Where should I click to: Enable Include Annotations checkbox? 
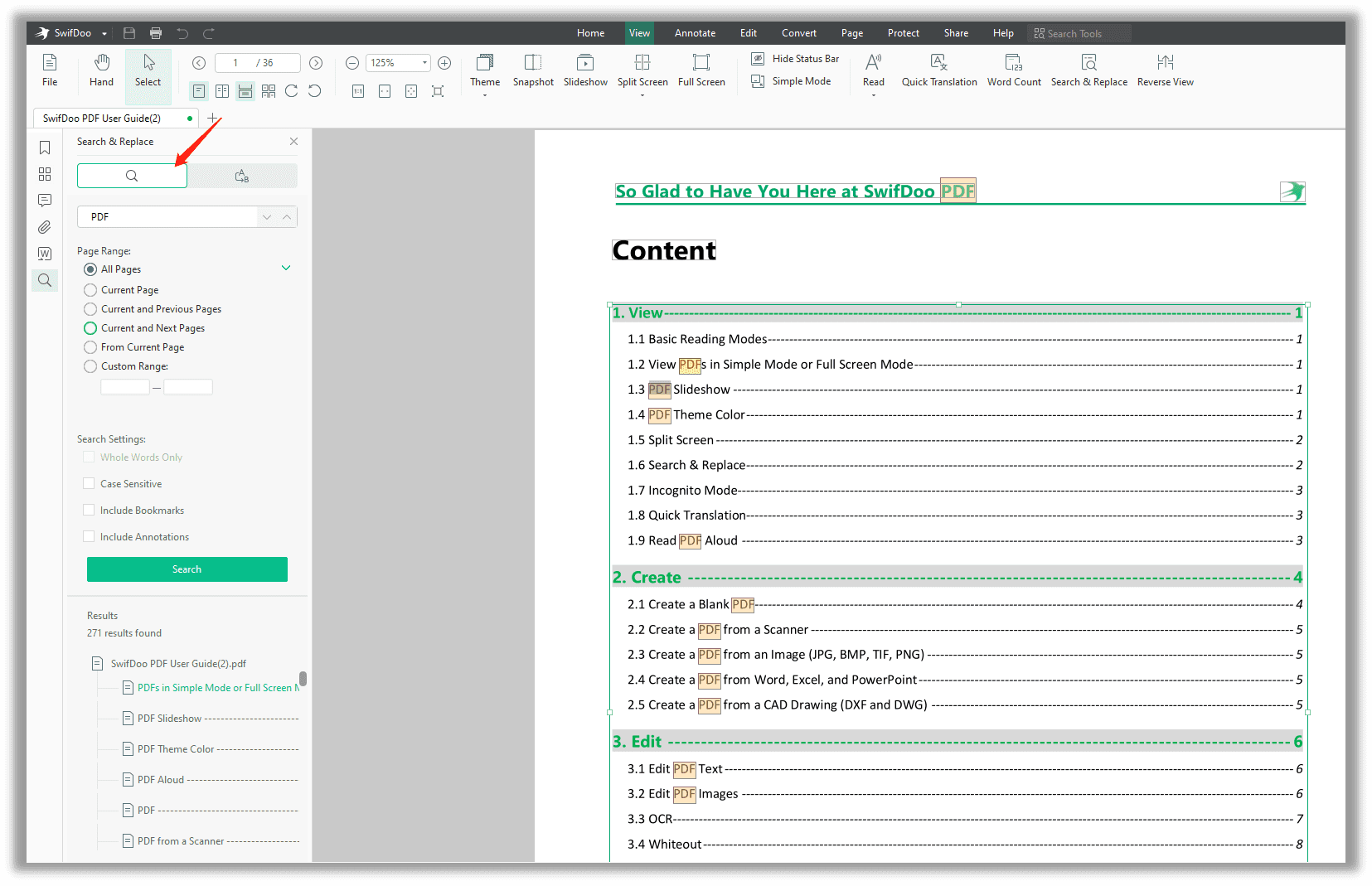point(89,536)
